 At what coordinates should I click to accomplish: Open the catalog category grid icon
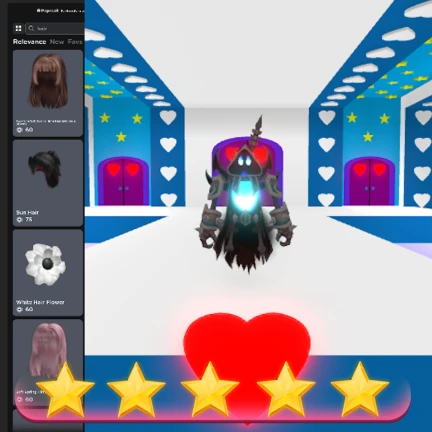[x=18, y=28]
